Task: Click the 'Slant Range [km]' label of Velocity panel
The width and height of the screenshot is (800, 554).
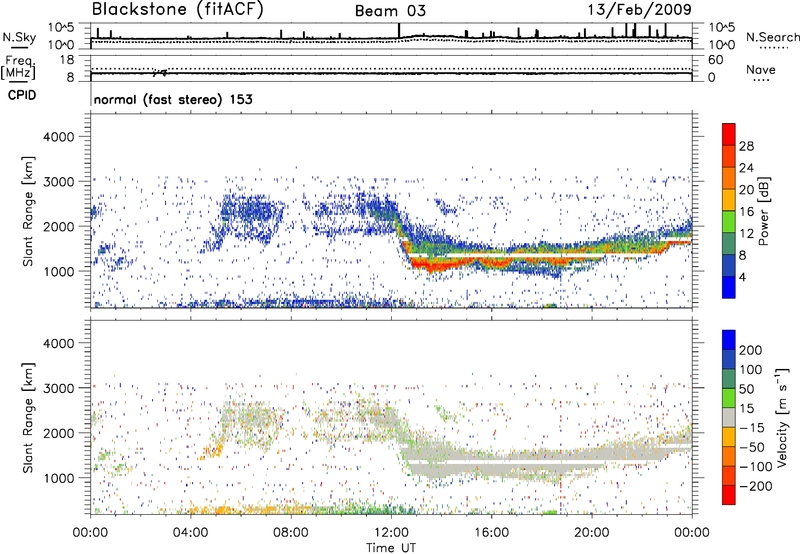Action: [28, 417]
